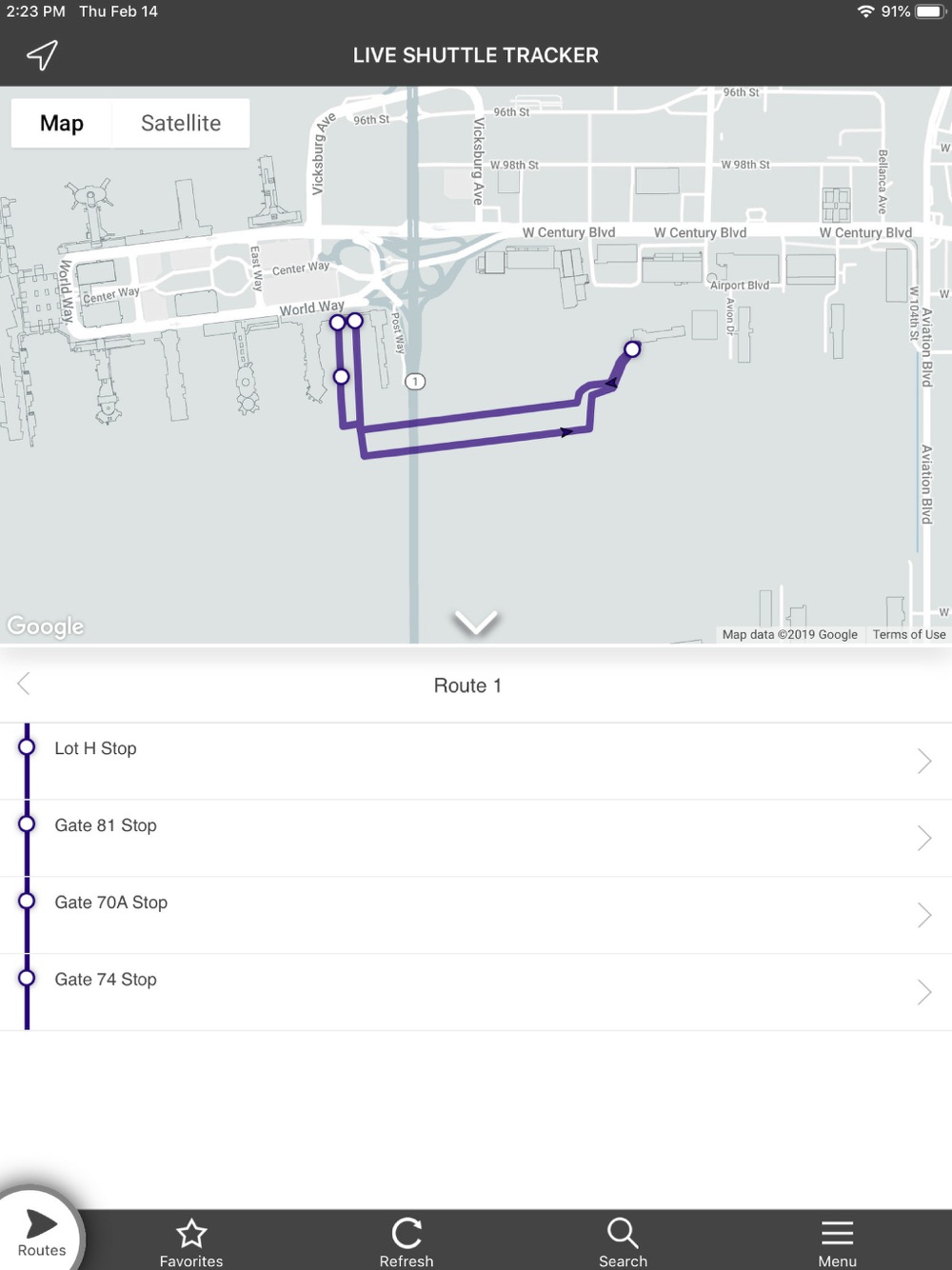Open Terms of Use link
Viewport: 952px width, 1270px height.
coord(909,634)
